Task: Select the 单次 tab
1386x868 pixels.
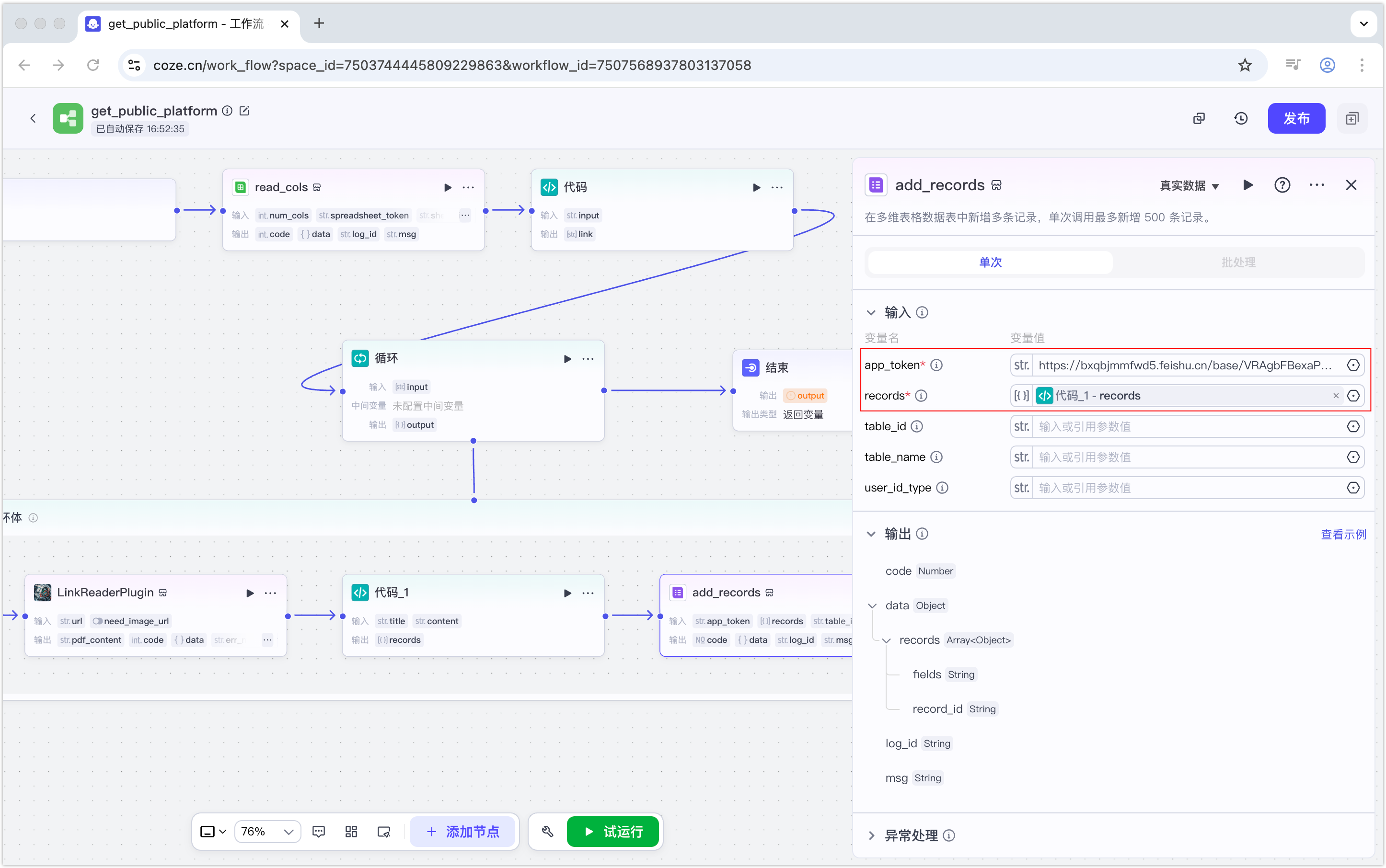Action: (x=990, y=263)
